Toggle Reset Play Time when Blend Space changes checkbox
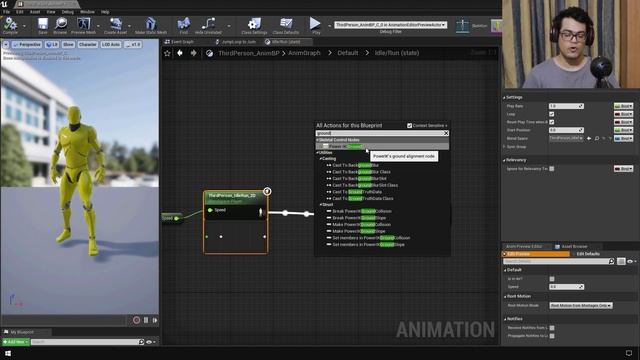 551,122
